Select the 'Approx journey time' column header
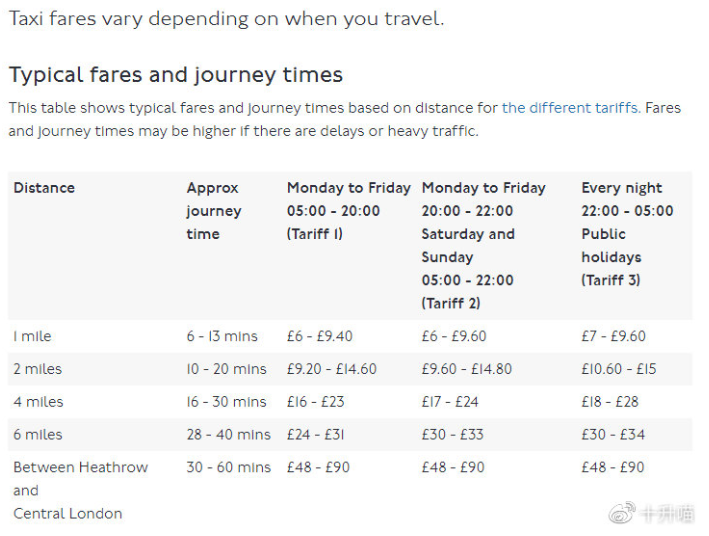This screenshot has width=709, height=536. (x=213, y=211)
